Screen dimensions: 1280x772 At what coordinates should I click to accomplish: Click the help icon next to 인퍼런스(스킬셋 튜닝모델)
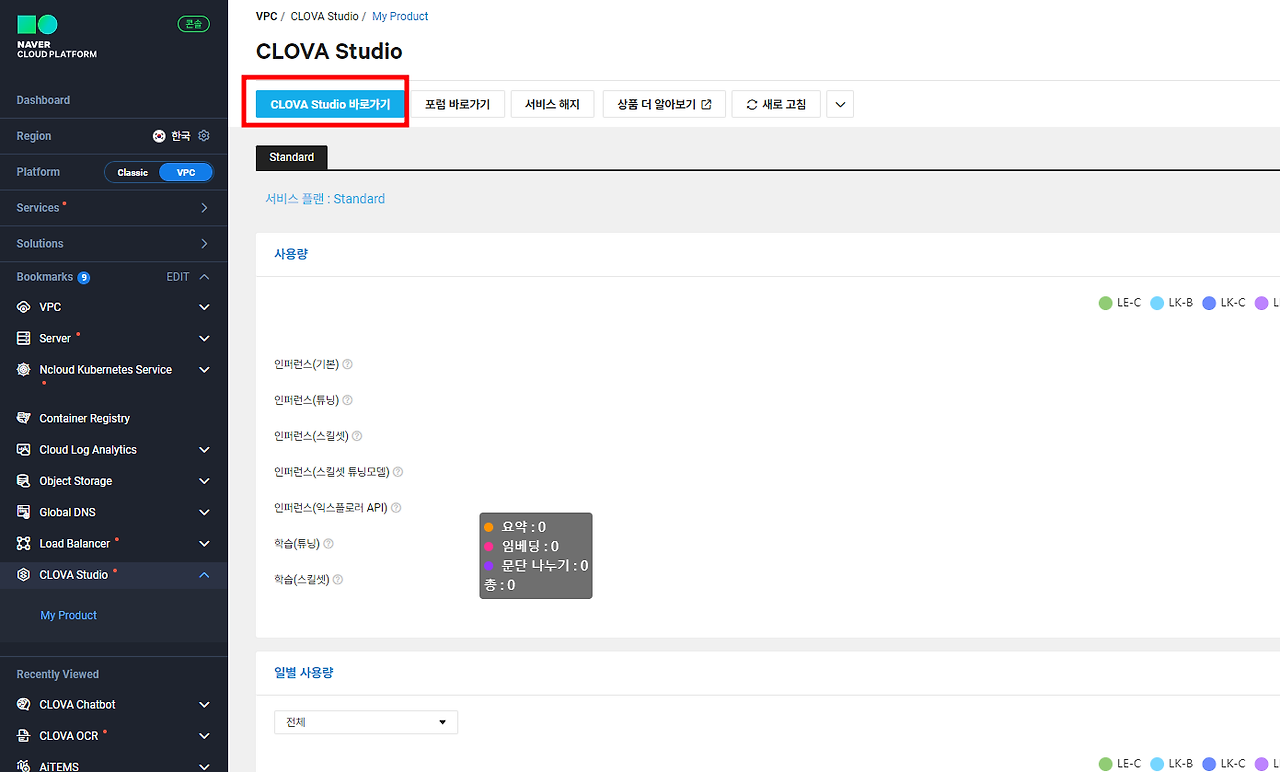click(398, 472)
